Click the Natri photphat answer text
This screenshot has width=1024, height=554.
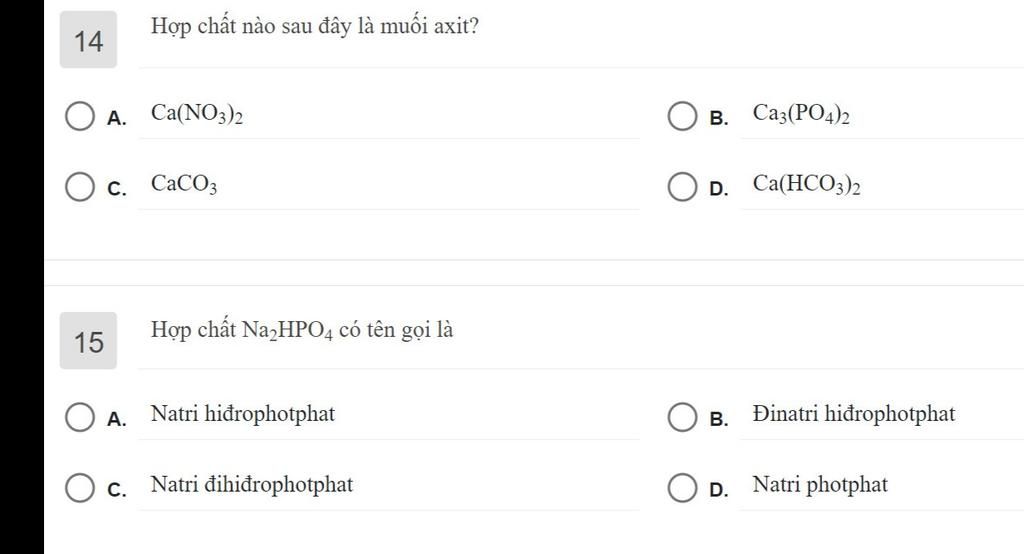point(820,485)
